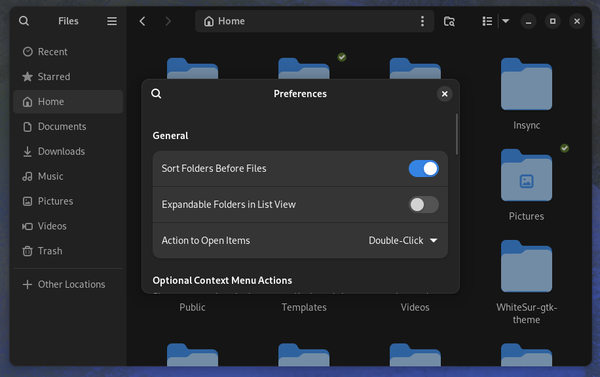Switch to list view icon

tap(487, 21)
